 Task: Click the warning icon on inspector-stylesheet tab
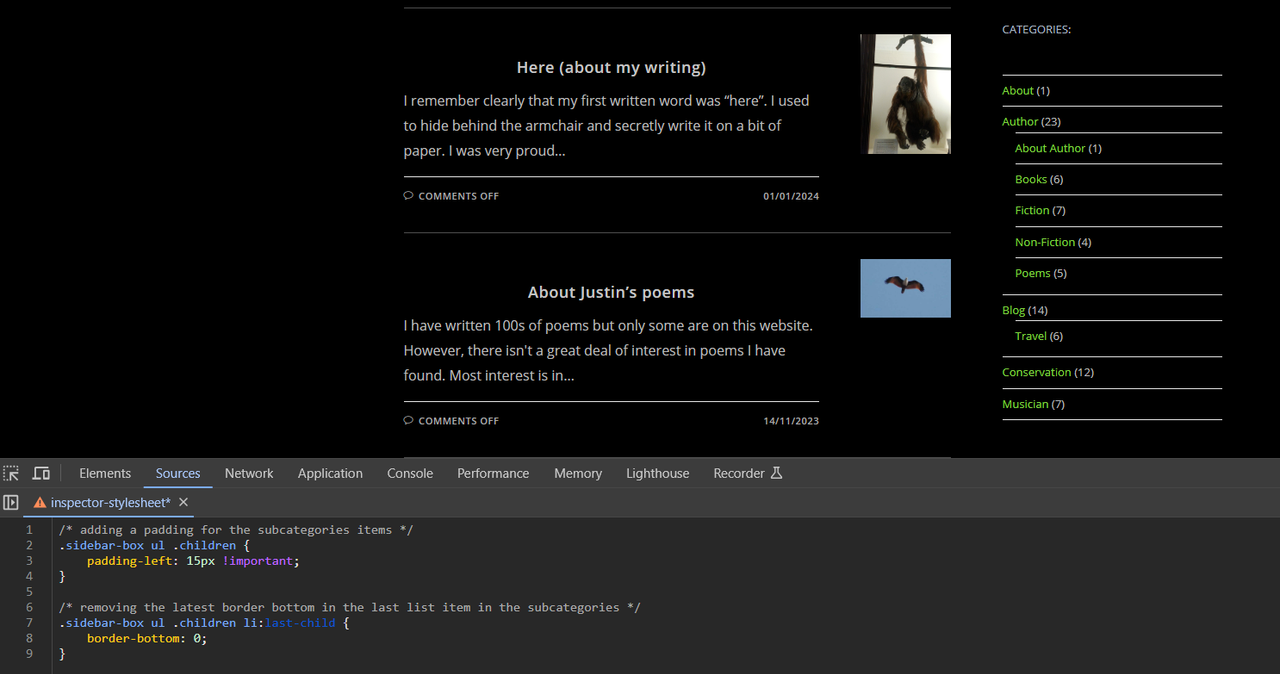[40, 502]
